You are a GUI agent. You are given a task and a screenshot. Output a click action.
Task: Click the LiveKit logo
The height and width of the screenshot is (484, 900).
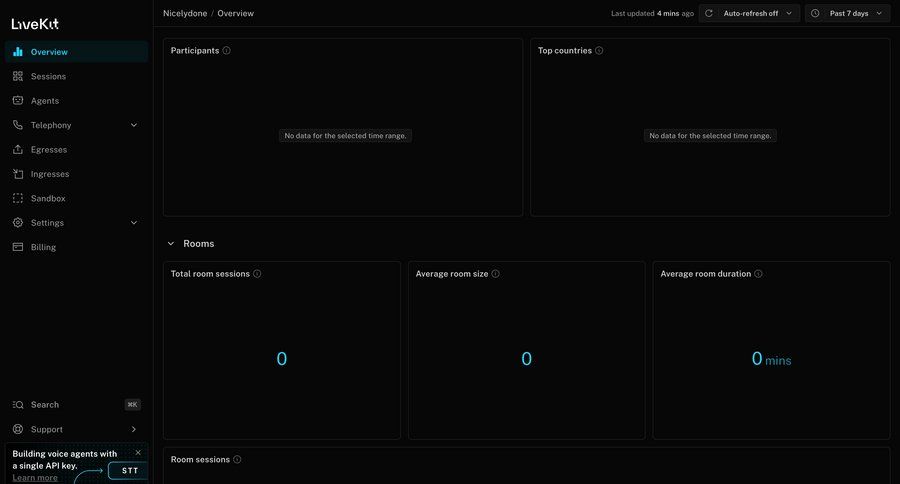(35, 24)
